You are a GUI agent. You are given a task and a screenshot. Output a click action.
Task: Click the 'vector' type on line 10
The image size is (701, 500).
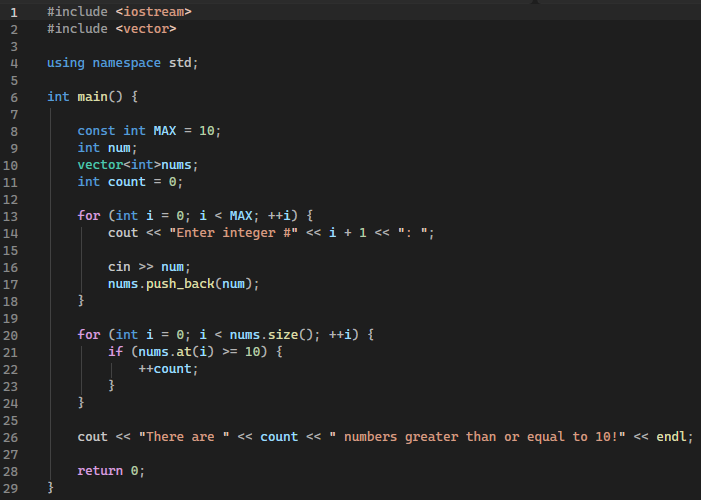point(100,165)
